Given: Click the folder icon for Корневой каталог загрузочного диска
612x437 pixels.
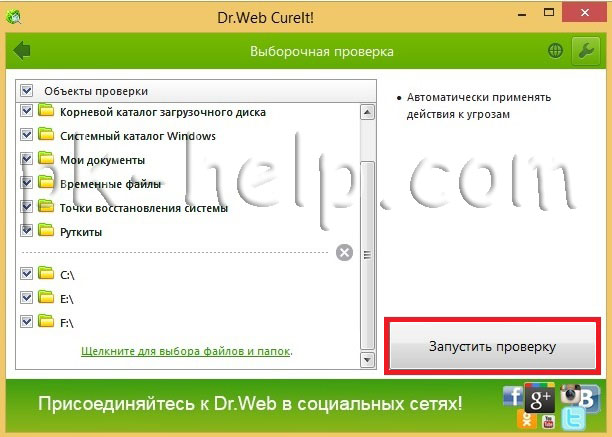Looking at the screenshot, I should [x=46, y=110].
